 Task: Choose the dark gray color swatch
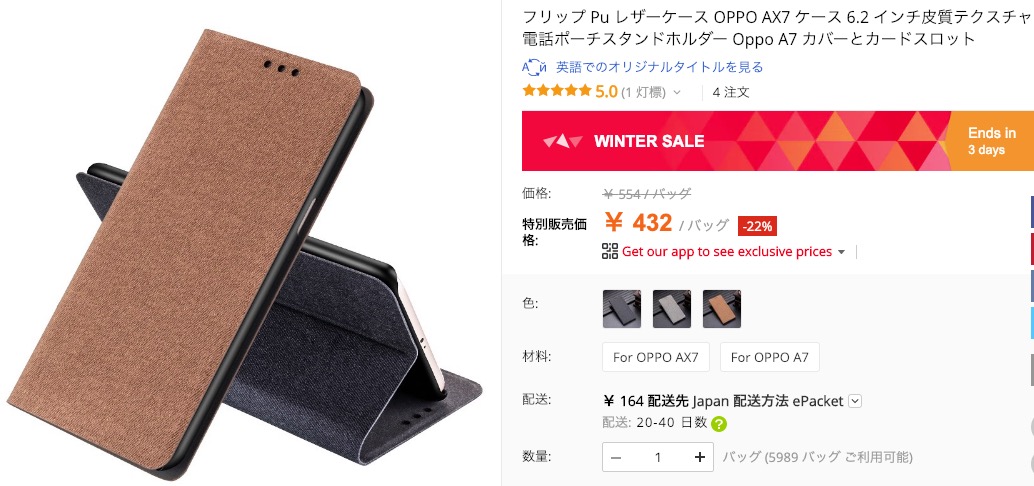click(622, 309)
